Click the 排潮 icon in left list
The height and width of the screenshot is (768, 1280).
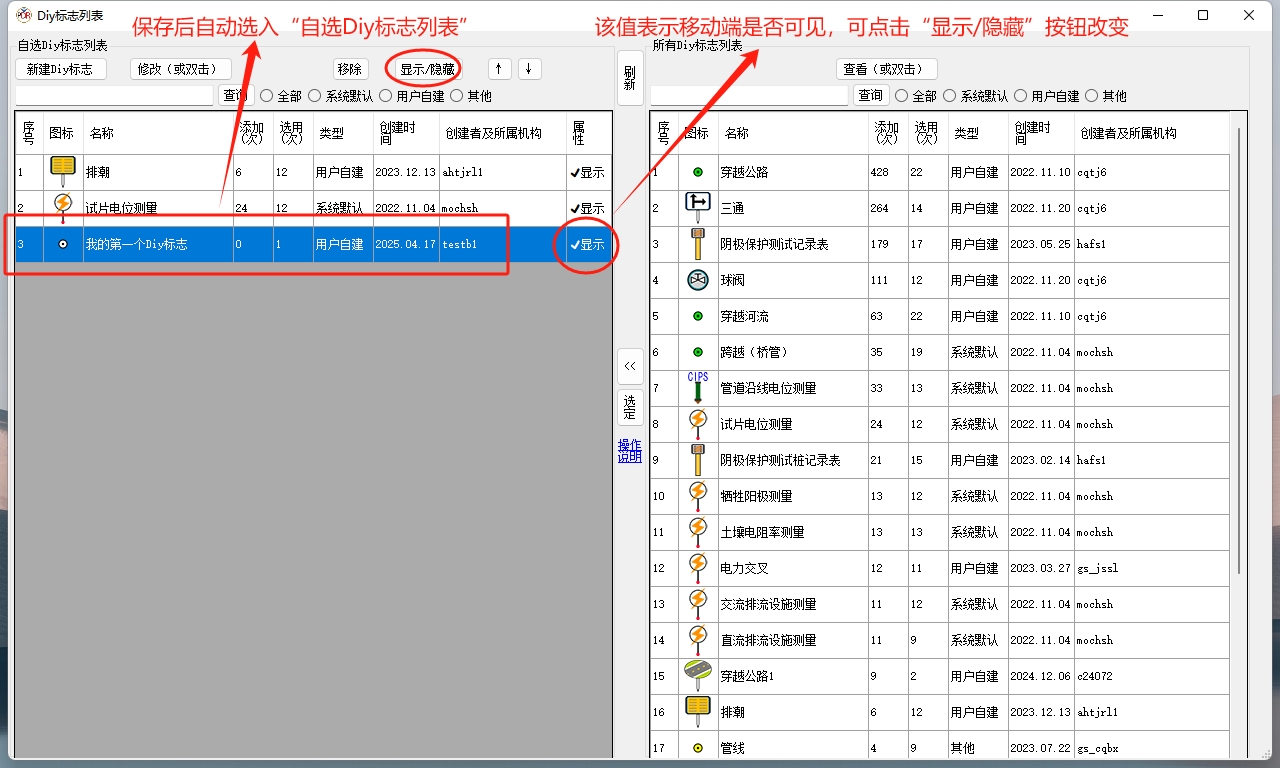tap(63, 171)
